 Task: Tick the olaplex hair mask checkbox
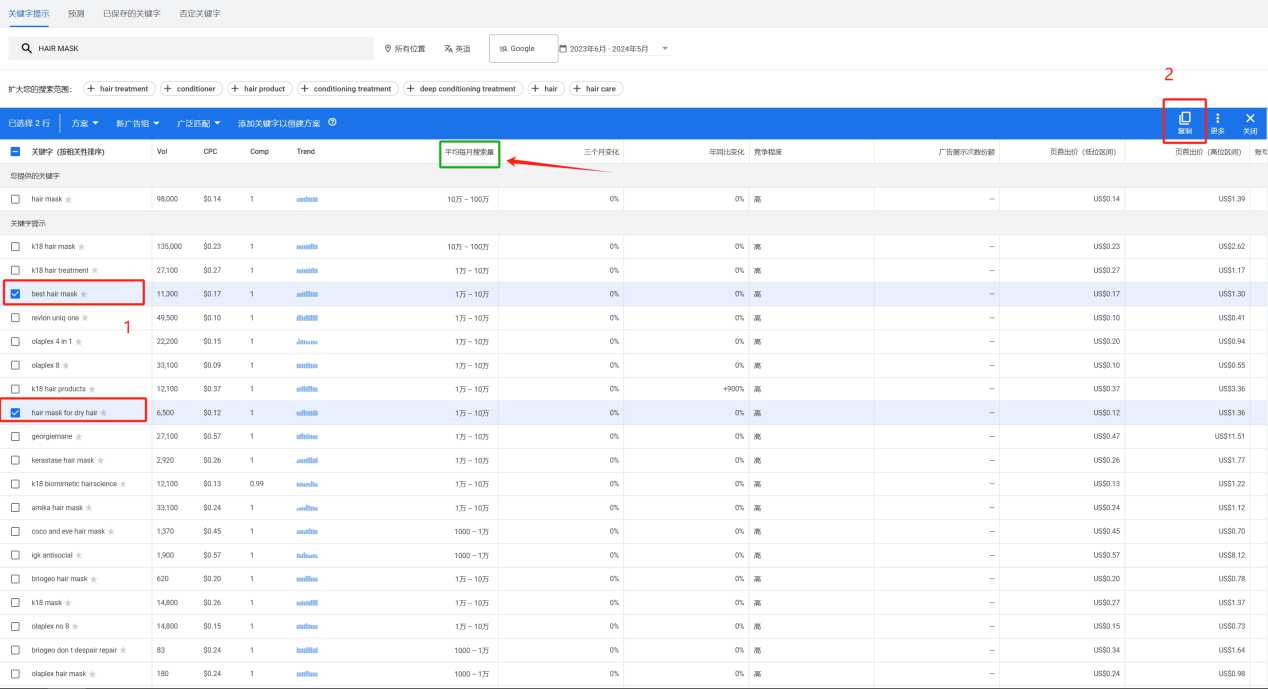(15, 674)
